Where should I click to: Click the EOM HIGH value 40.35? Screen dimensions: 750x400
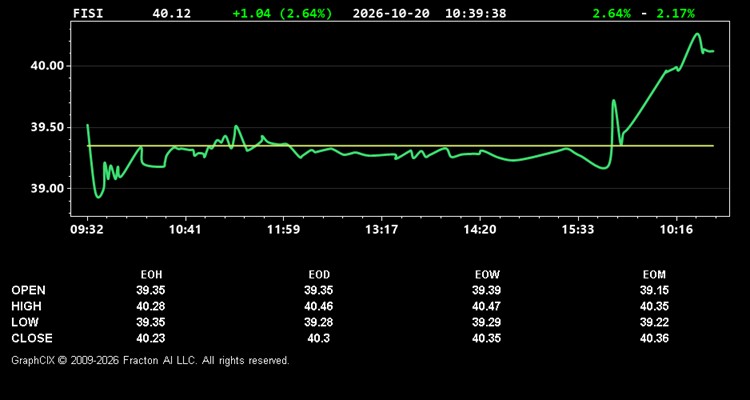click(x=654, y=306)
